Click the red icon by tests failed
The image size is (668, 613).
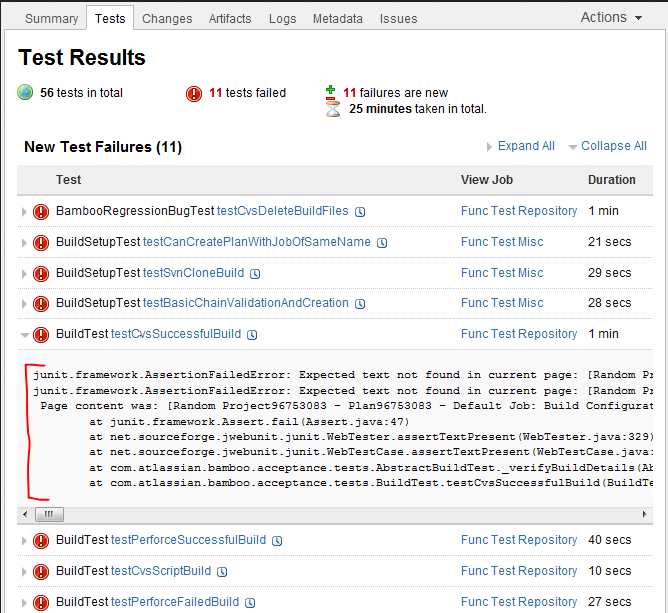point(194,94)
